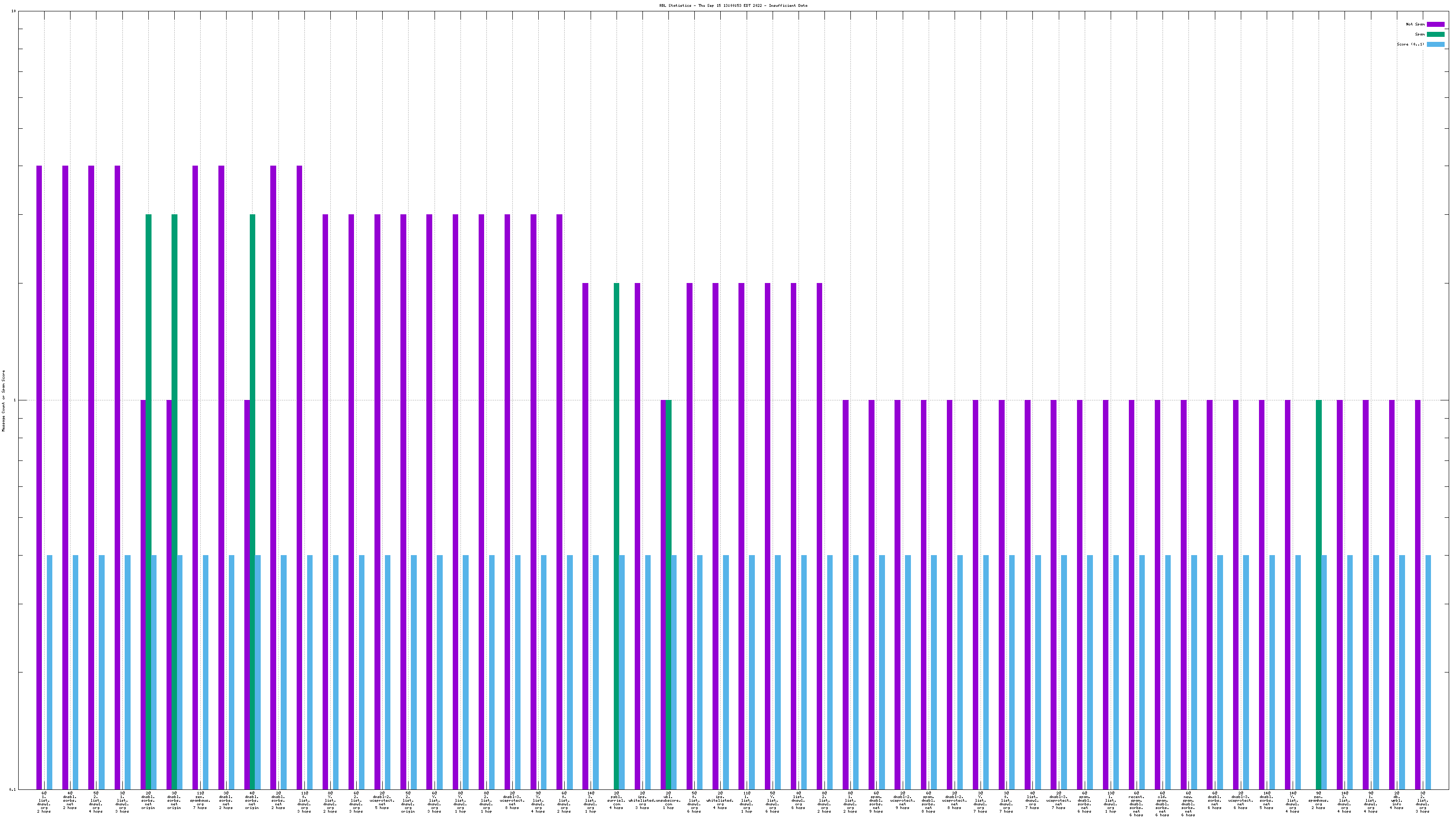
Task: Click the RBL Statistics chart title
Action: (x=733, y=5)
